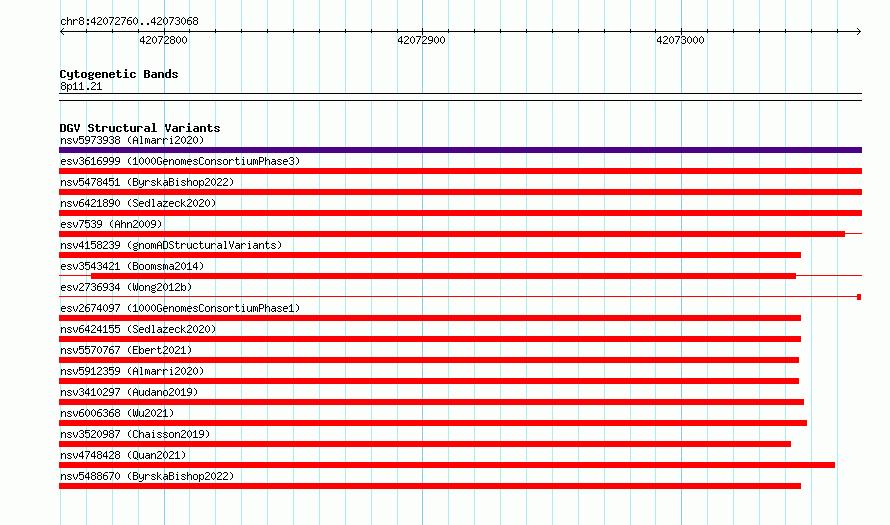Click the Cytogenetic Bands track title
Viewport: 890px width, 525px height.
(119, 74)
